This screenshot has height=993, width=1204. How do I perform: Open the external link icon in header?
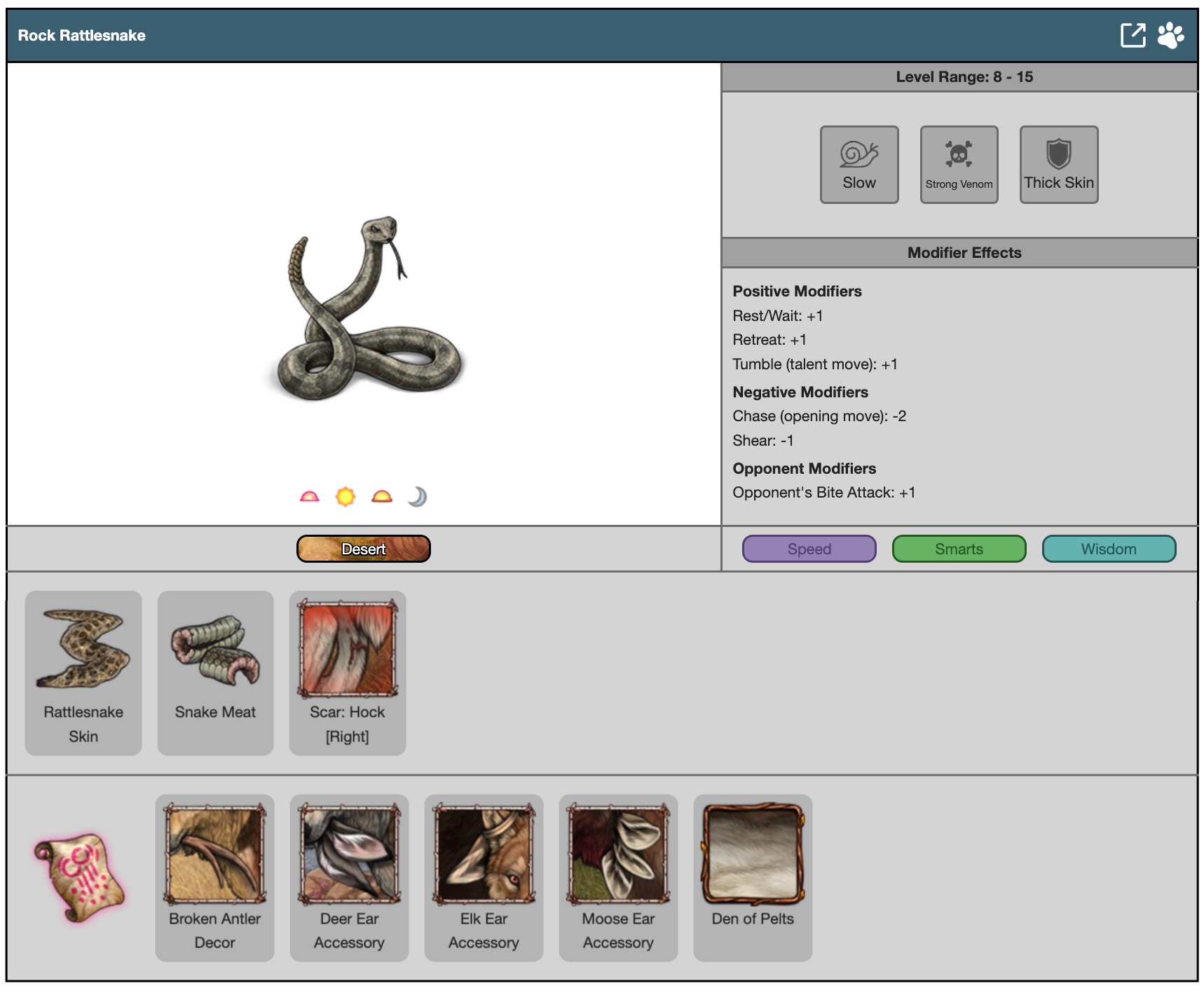(x=1133, y=35)
